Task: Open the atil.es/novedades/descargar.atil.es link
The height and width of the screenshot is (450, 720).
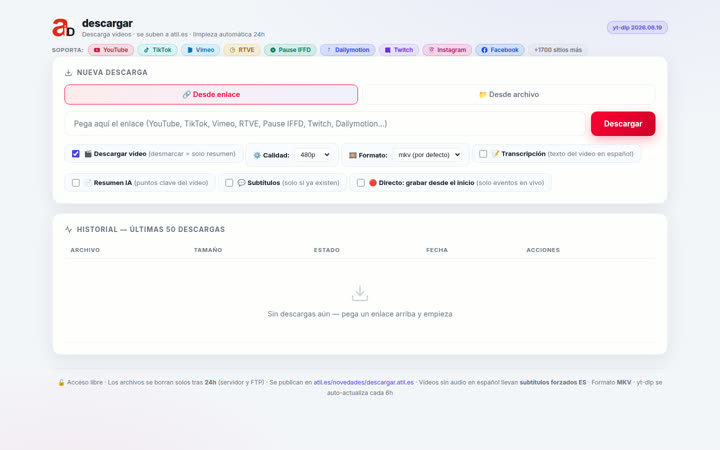Action: [x=364, y=382]
